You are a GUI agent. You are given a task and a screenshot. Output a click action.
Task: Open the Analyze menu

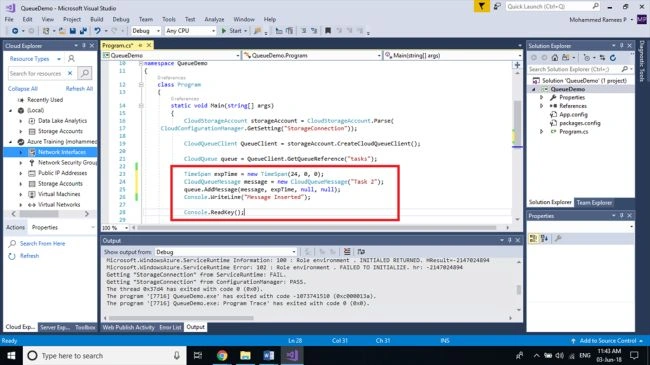click(214, 19)
